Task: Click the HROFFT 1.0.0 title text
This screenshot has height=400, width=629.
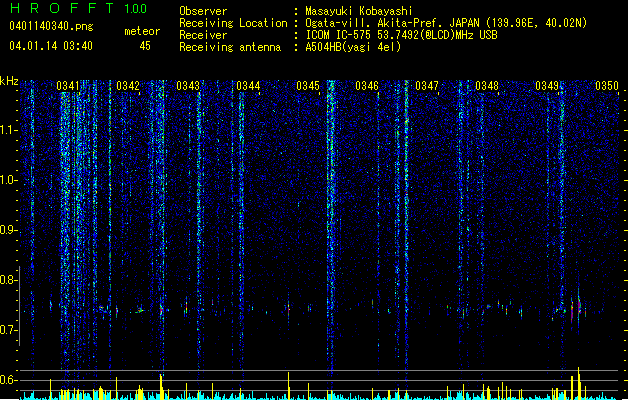Action: pos(79,8)
